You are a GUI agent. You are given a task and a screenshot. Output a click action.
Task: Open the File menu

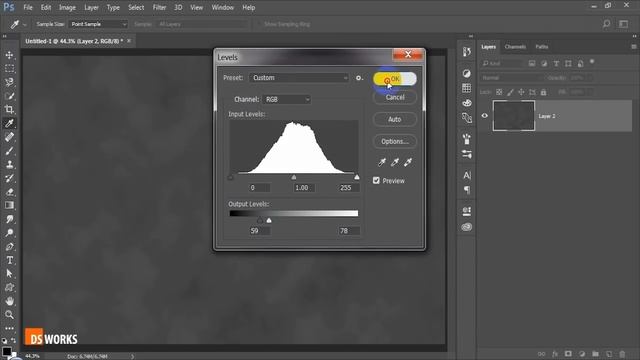pyautogui.click(x=28, y=7)
